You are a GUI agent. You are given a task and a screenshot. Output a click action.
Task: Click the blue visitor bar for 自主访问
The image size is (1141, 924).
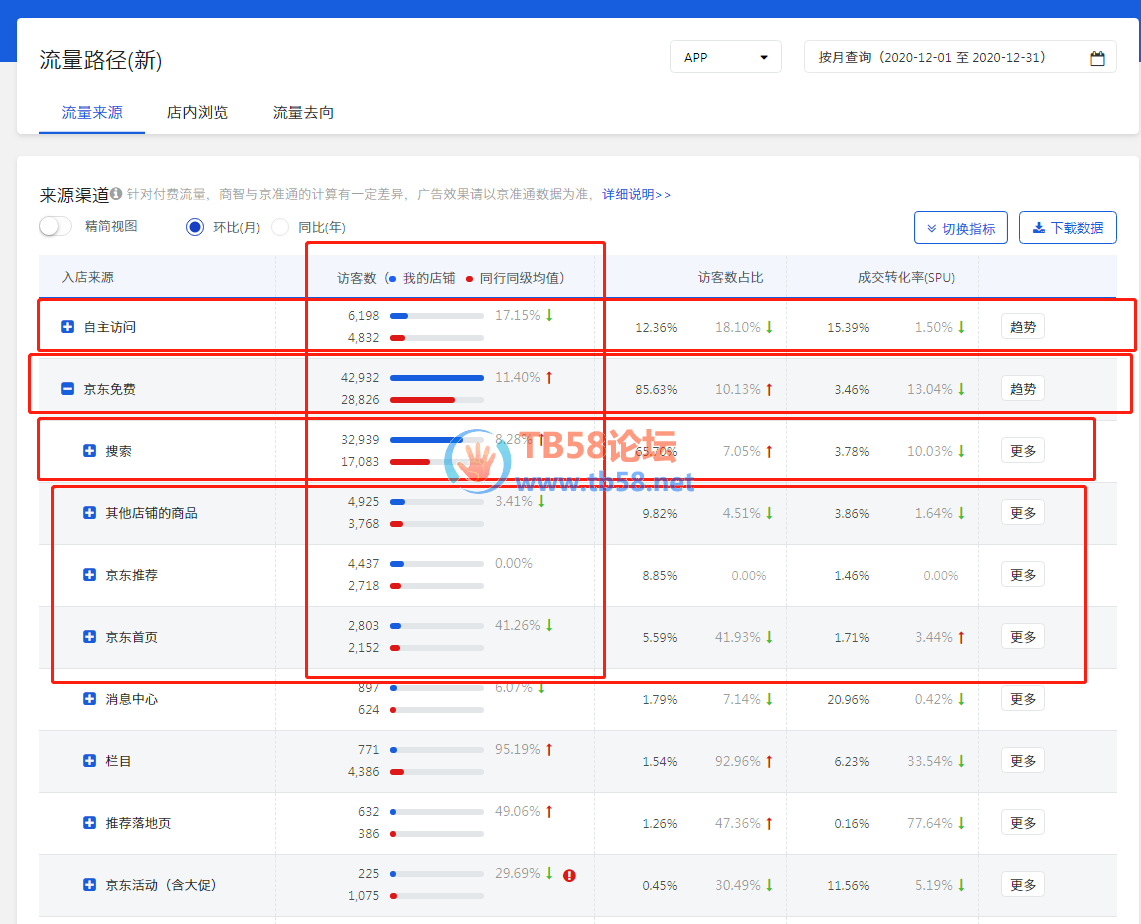pos(399,316)
